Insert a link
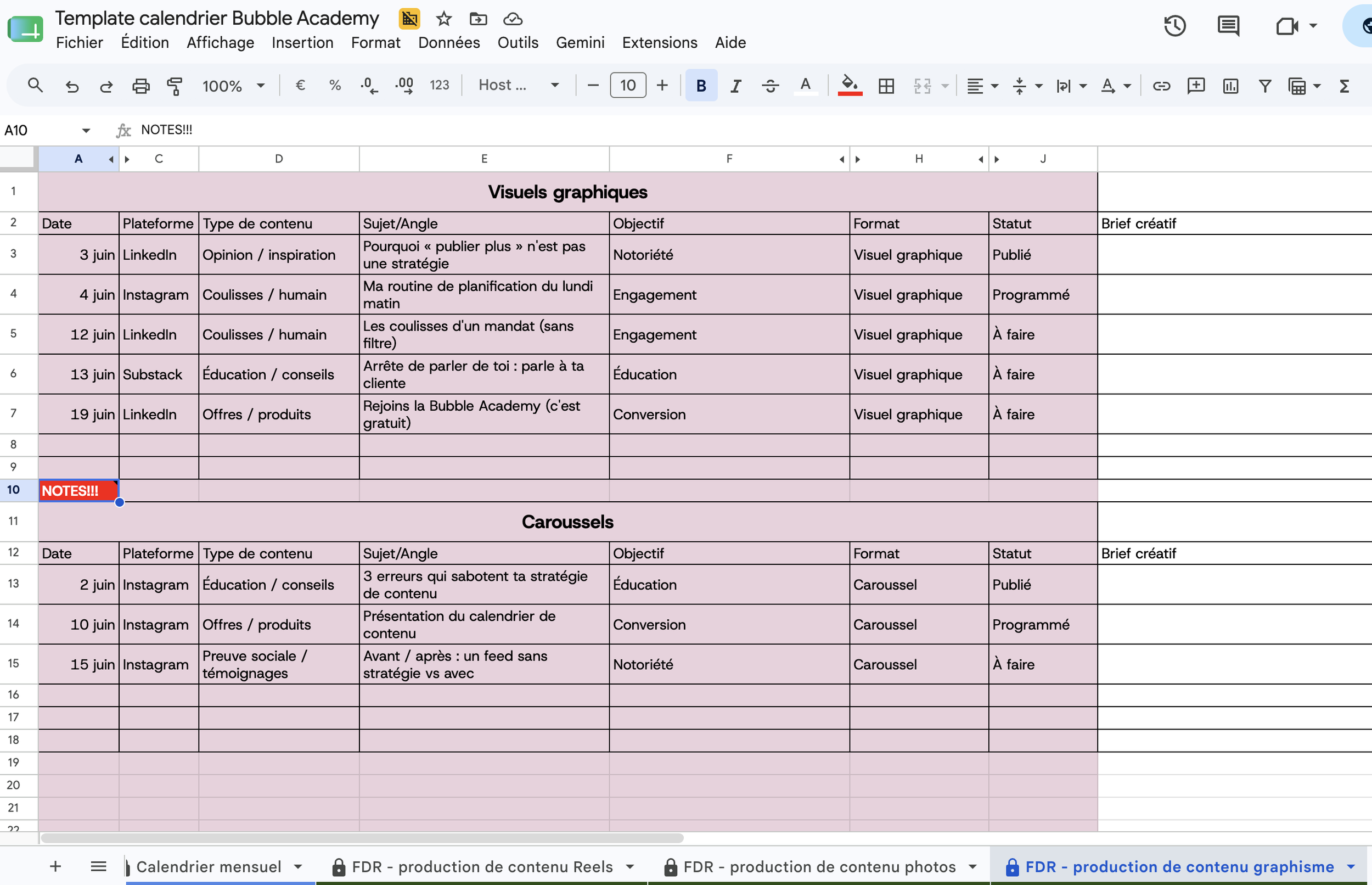1372x885 pixels. point(1161,86)
